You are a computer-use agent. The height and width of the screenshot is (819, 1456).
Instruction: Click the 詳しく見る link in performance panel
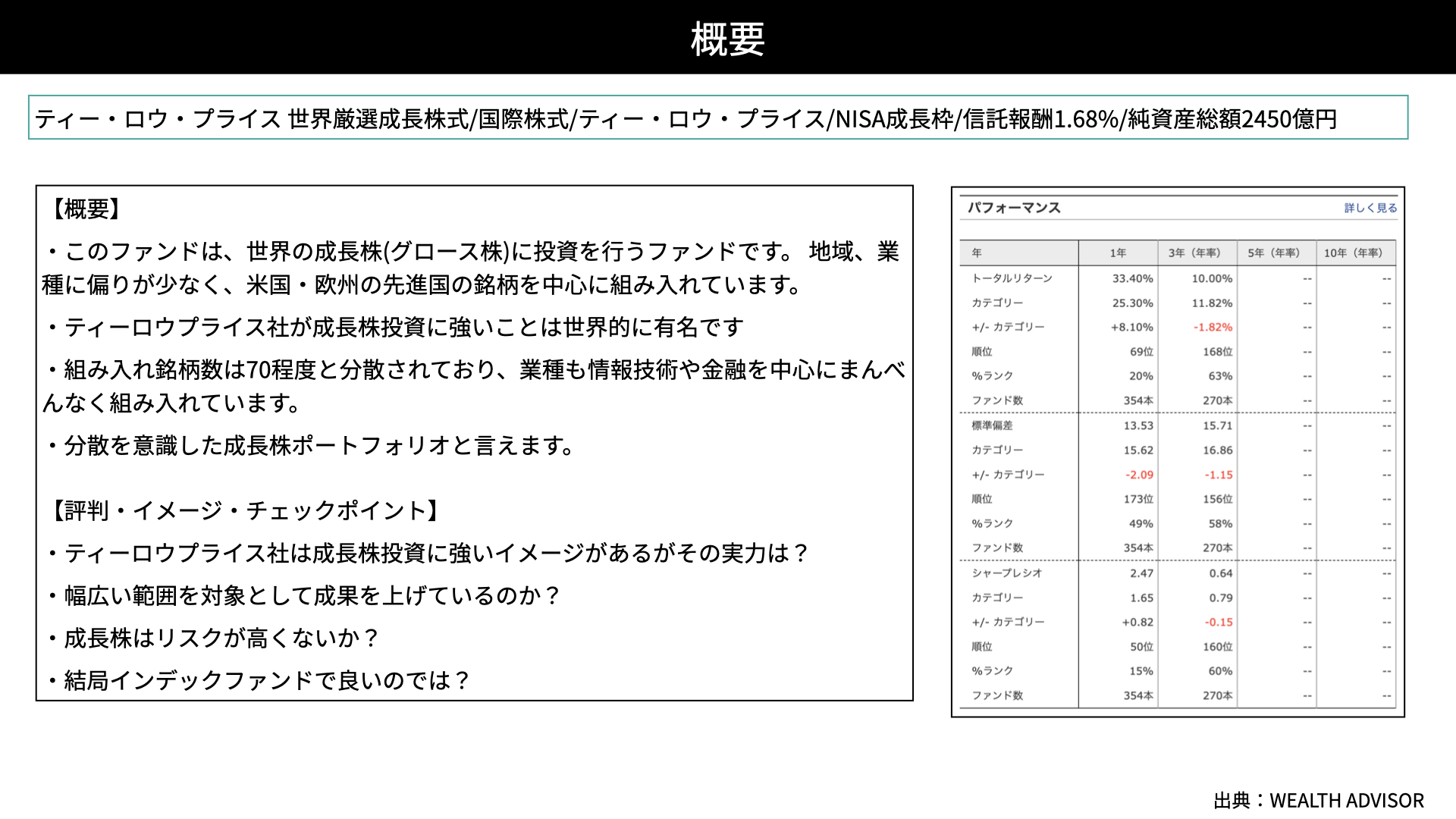pos(1370,208)
